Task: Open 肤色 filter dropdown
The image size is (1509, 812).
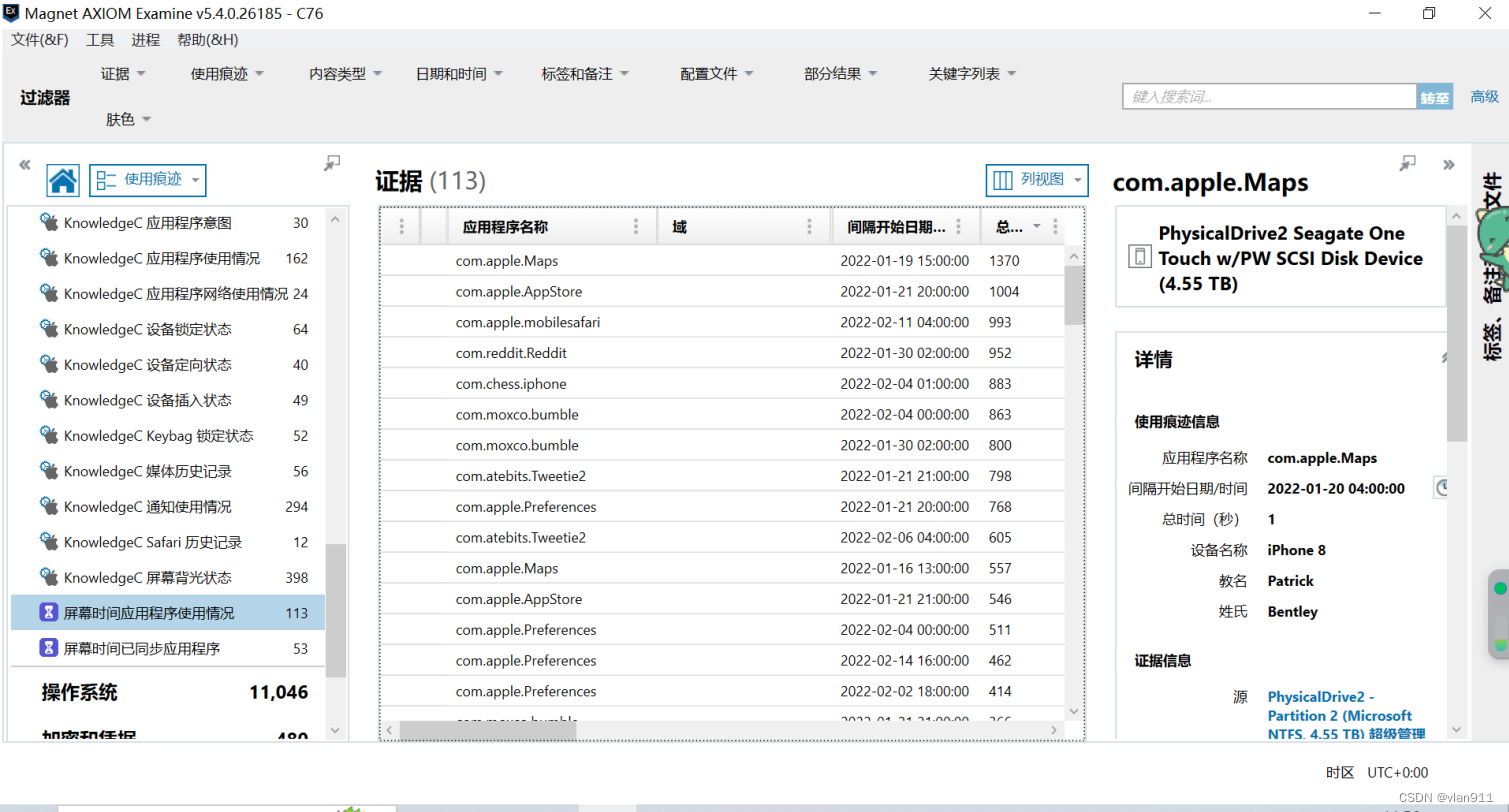Action: (x=128, y=120)
